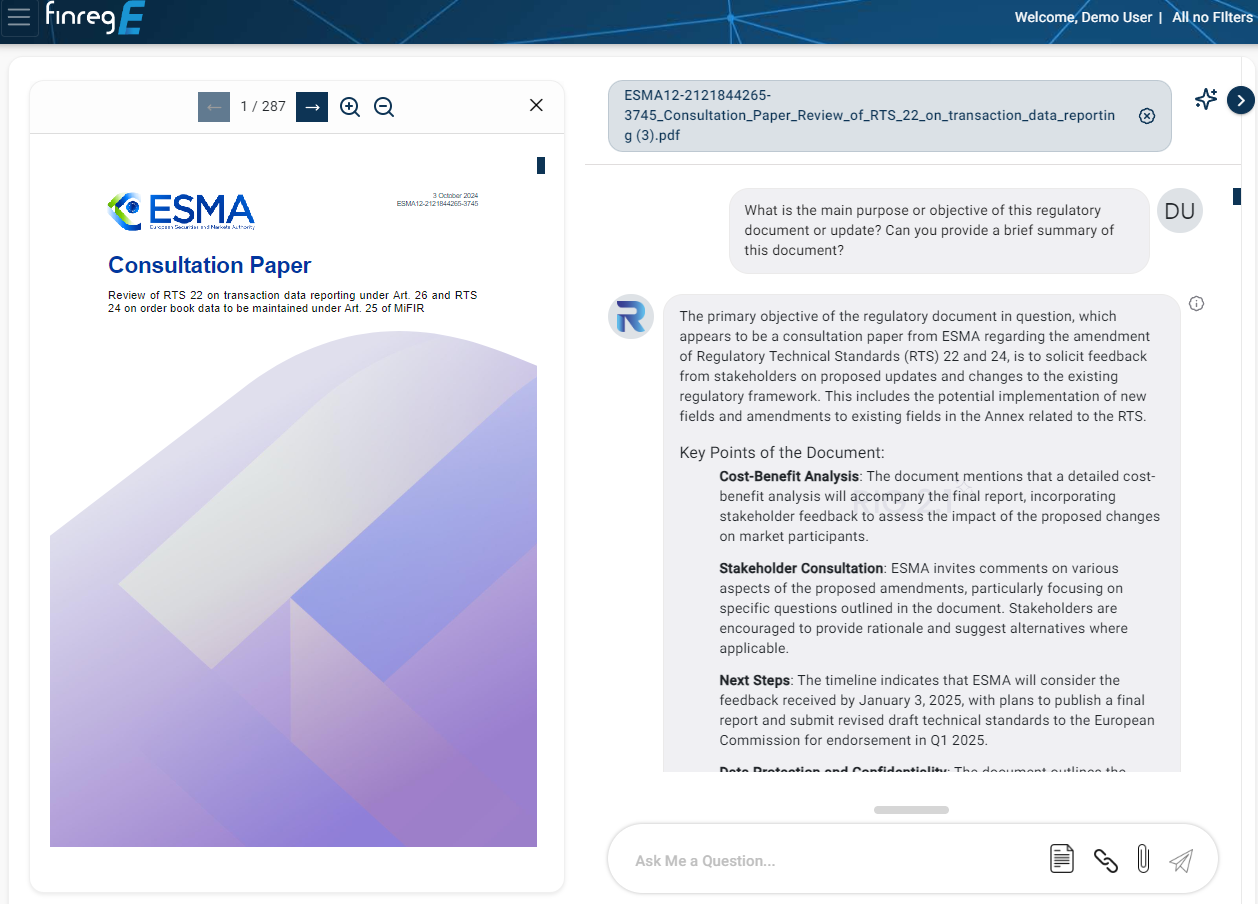Expand the right side panel chevron

[x=1240, y=100]
